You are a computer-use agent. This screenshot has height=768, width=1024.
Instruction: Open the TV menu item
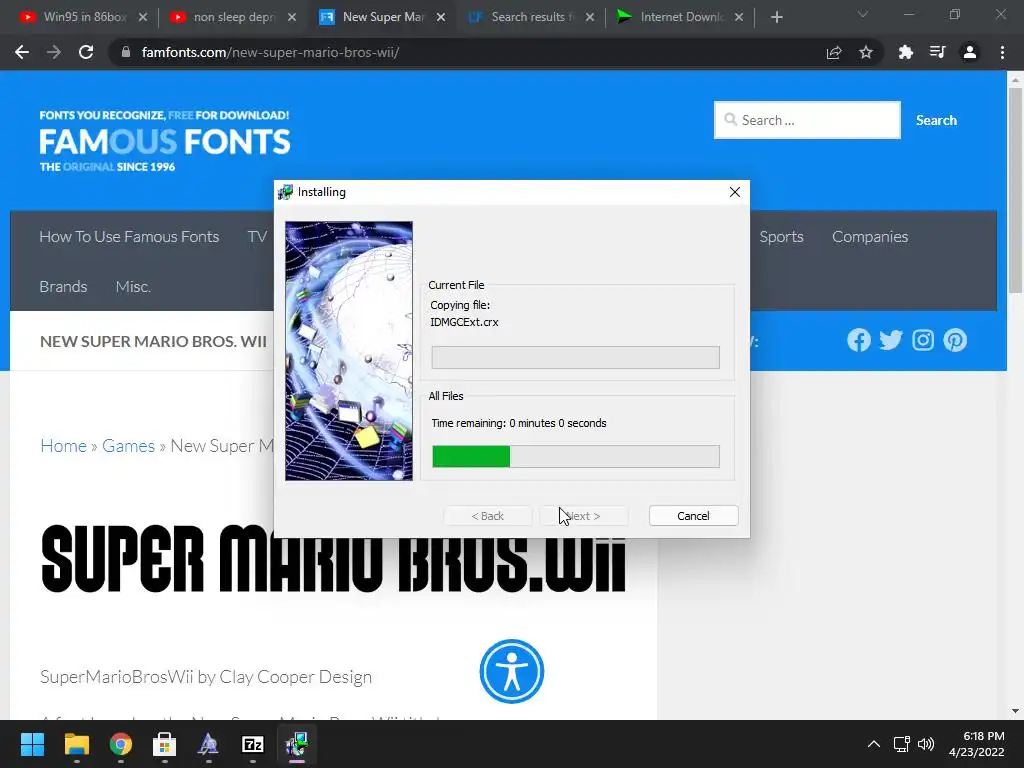(x=257, y=236)
